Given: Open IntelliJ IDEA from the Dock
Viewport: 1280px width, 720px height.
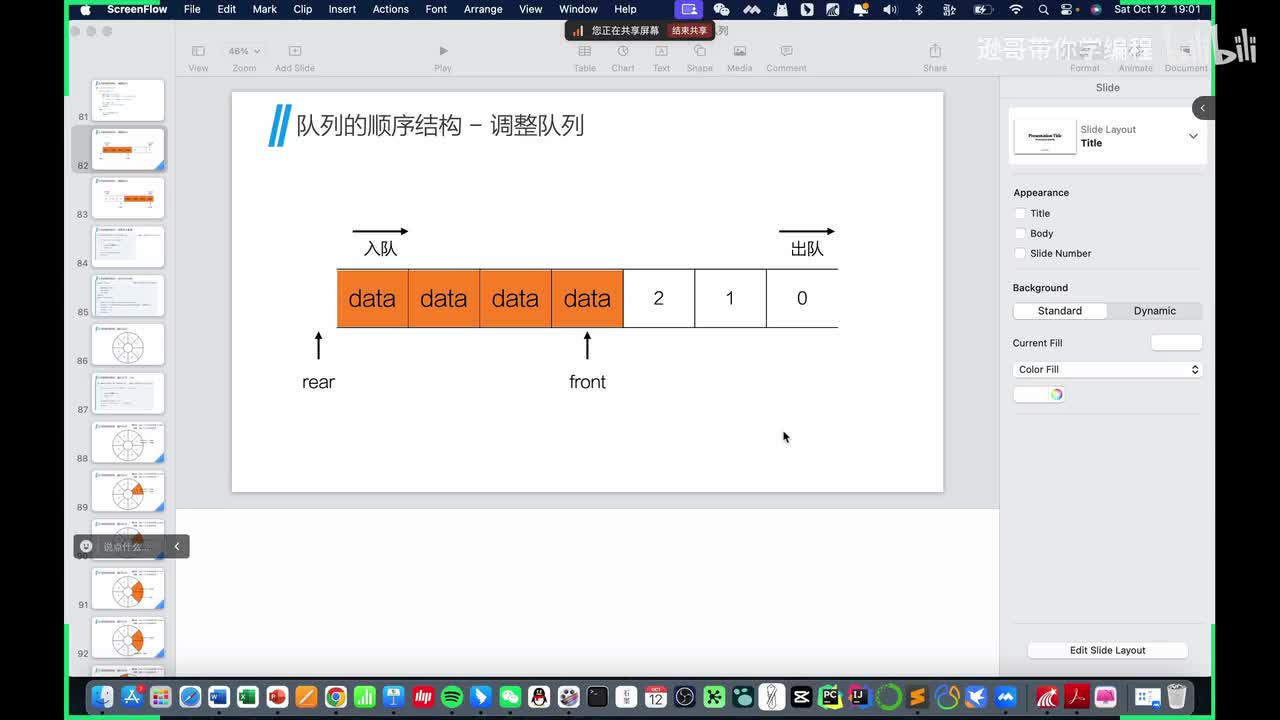Looking at the screenshot, I should point(859,697).
